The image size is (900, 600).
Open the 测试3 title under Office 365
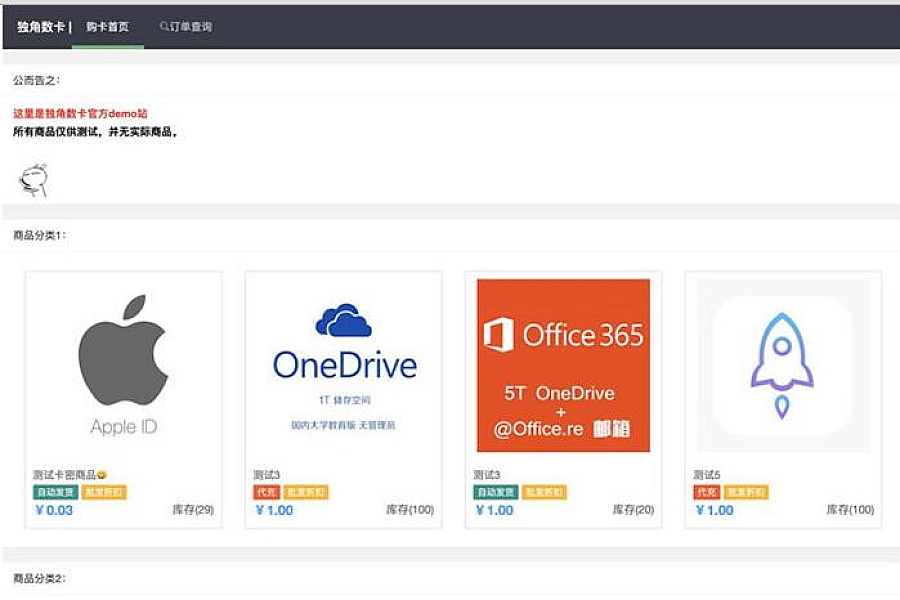click(x=487, y=475)
